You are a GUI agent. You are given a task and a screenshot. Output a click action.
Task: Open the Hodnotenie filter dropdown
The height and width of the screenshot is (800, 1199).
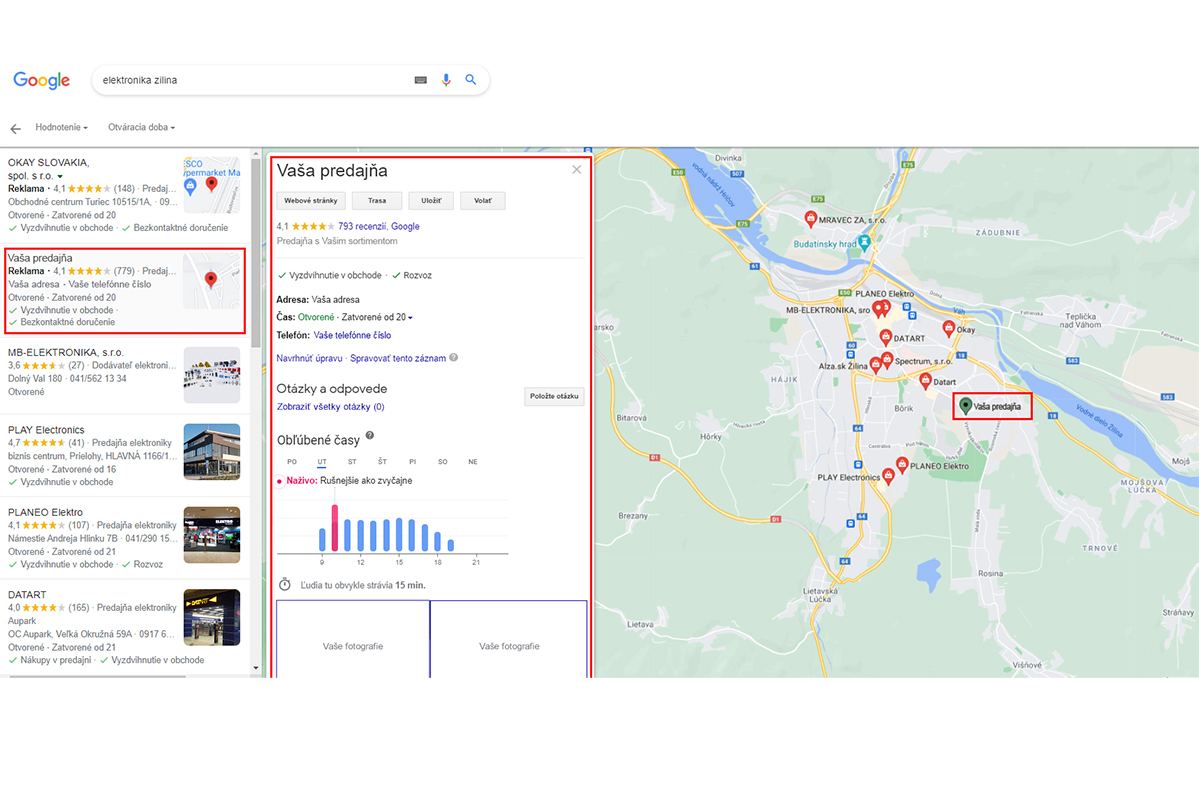click(x=61, y=128)
